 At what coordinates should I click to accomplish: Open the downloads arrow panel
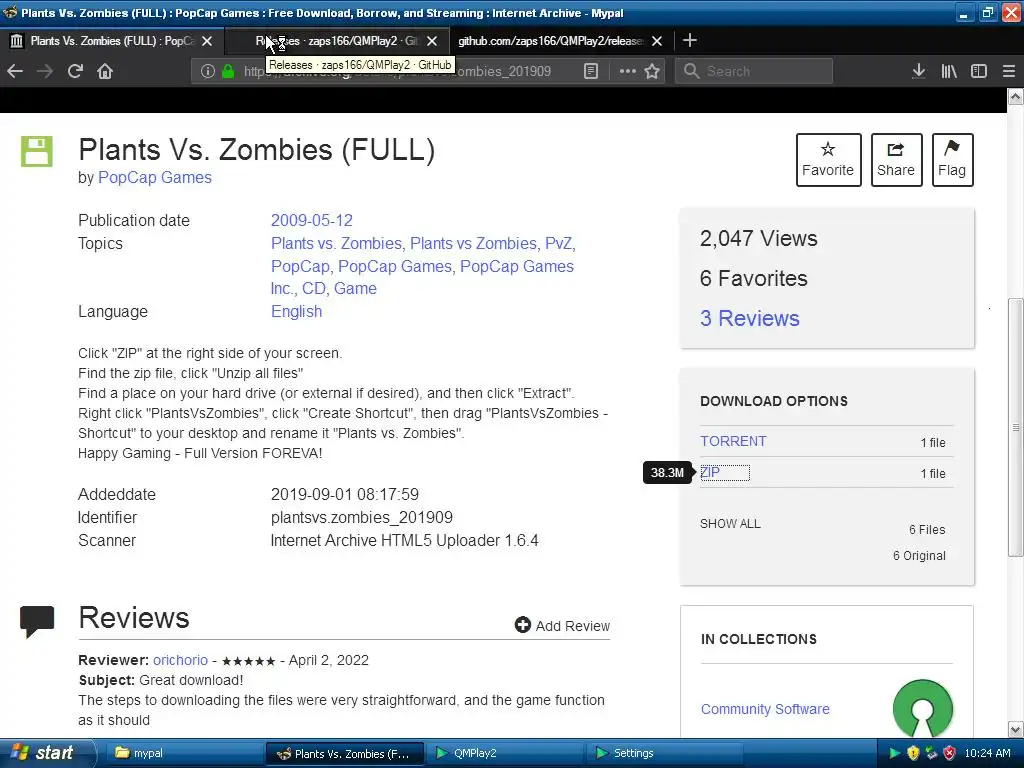919,71
